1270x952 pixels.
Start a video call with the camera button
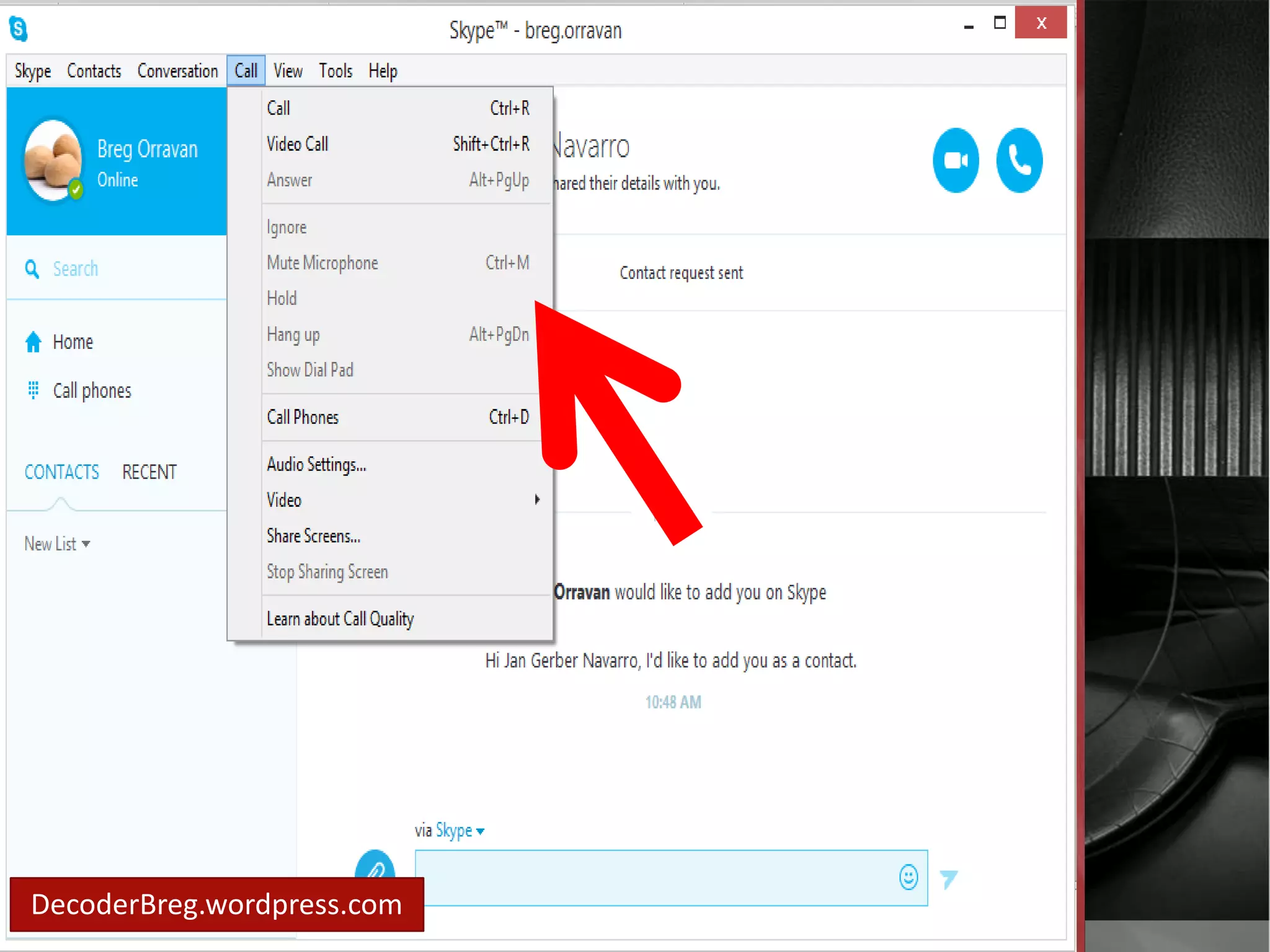point(956,161)
